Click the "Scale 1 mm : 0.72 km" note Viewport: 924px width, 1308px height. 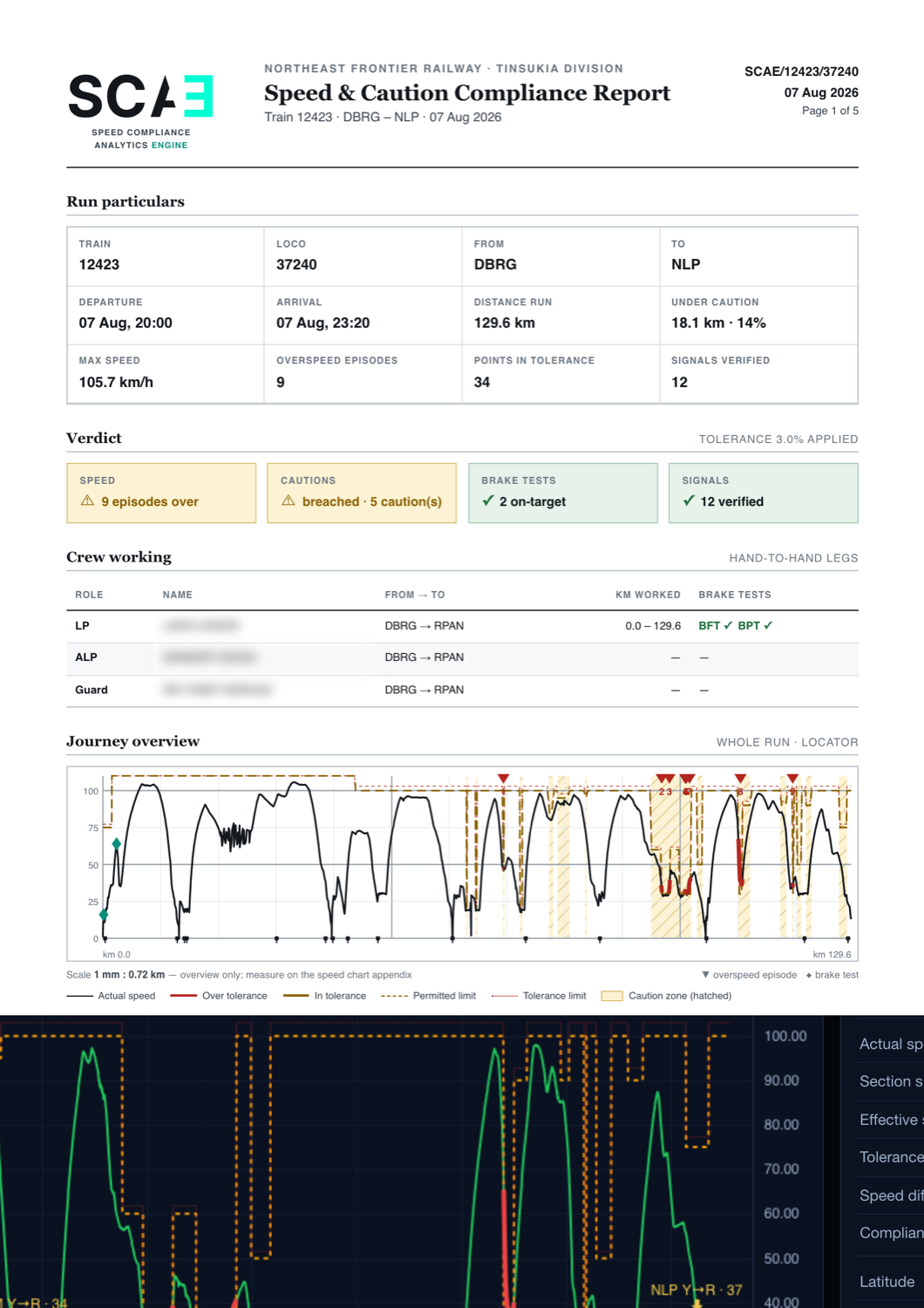click(116, 975)
